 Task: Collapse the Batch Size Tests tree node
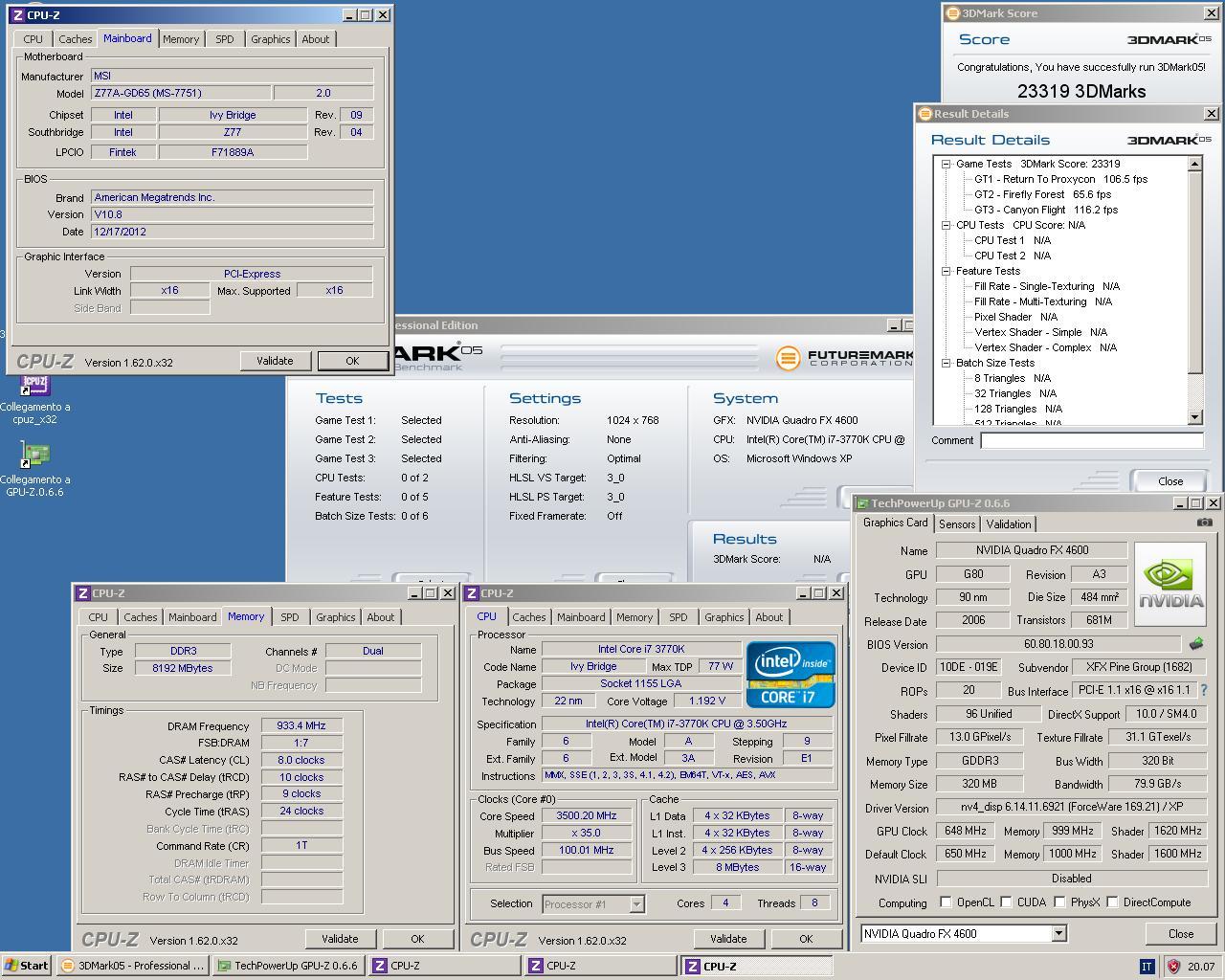tap(946, 363)
